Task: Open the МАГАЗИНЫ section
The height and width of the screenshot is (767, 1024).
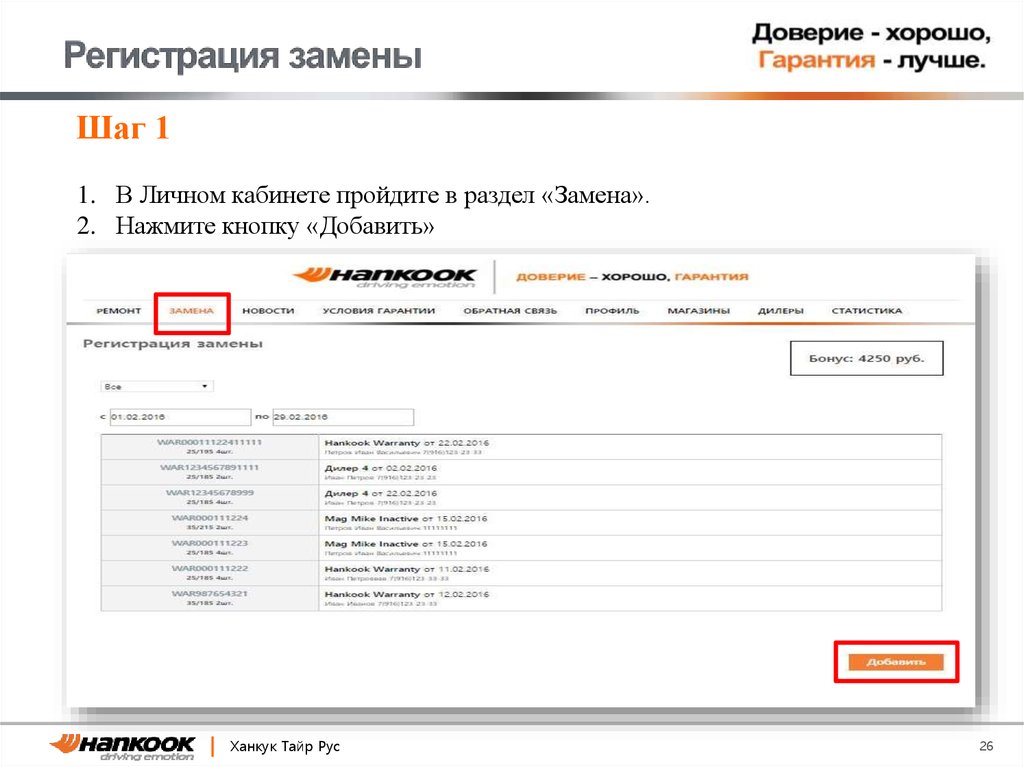Action: (x=699, y=312)
